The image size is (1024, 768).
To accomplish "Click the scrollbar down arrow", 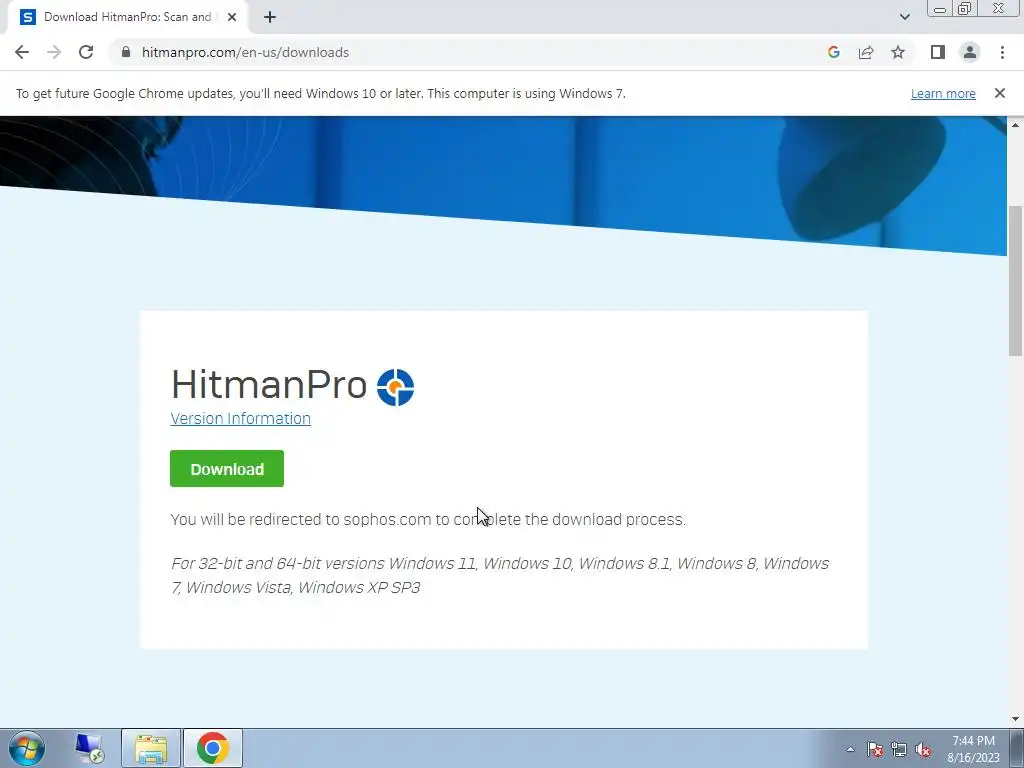I will point(1015,719).
